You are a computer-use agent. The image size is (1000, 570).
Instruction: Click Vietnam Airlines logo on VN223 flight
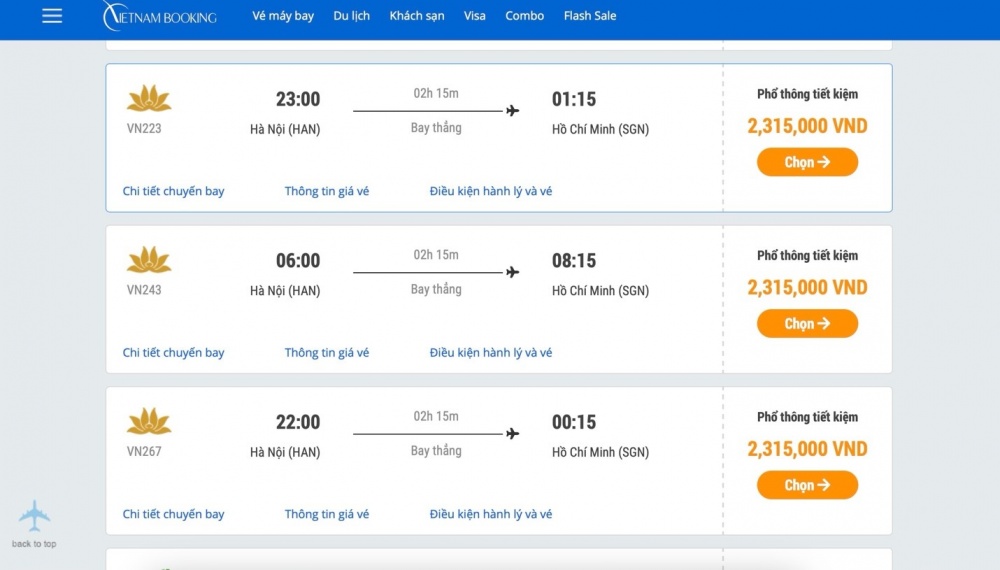[x=149, y=99]
